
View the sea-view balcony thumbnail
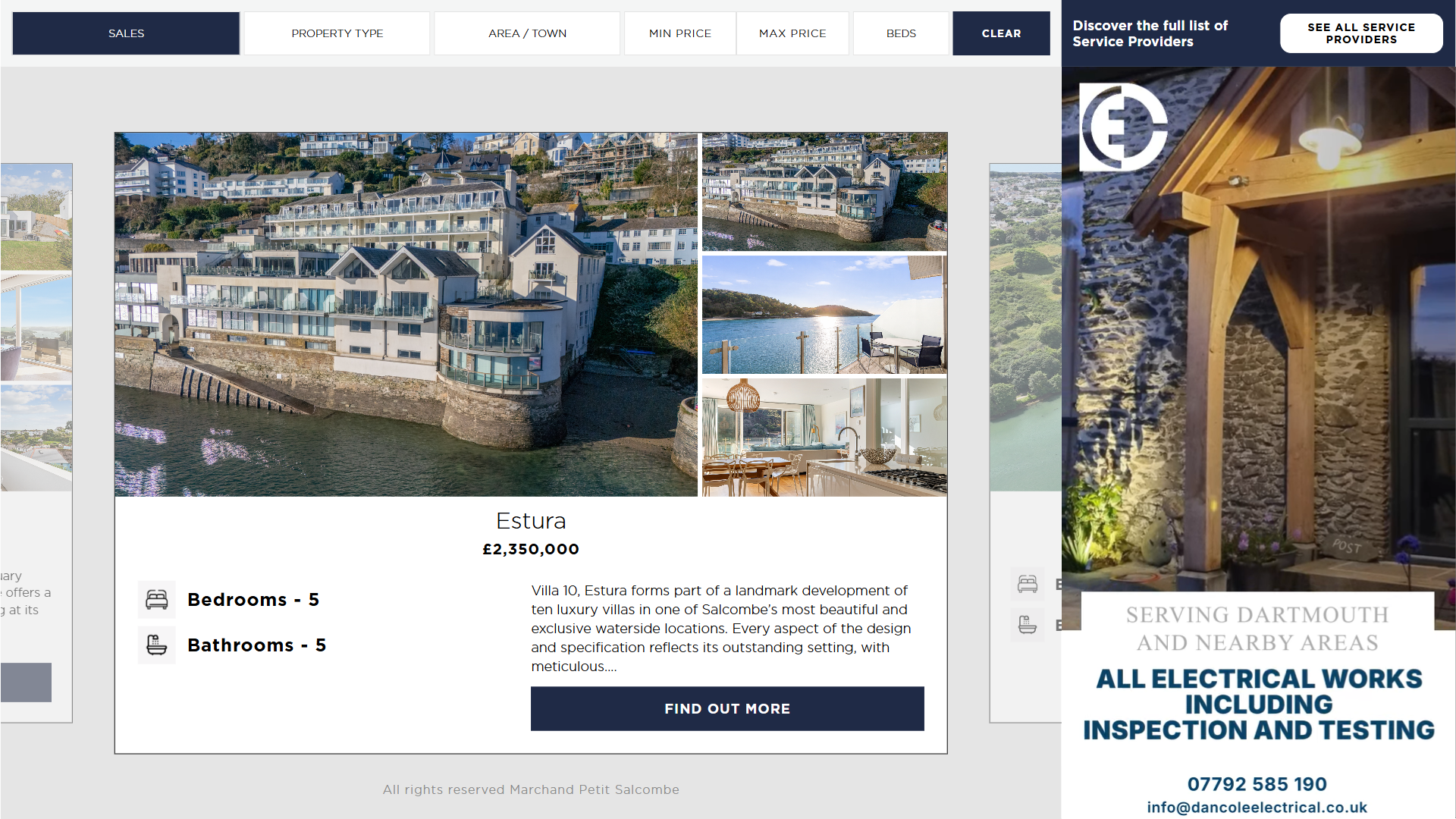(x=824, y=315)
